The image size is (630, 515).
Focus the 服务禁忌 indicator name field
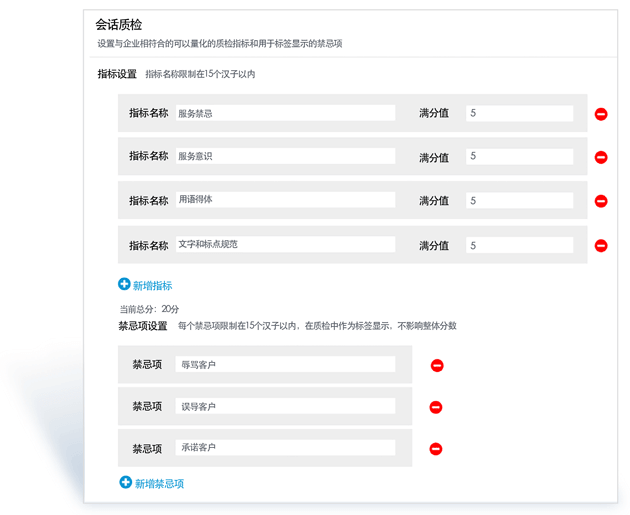pyautogui.click(x=285, y=113)
